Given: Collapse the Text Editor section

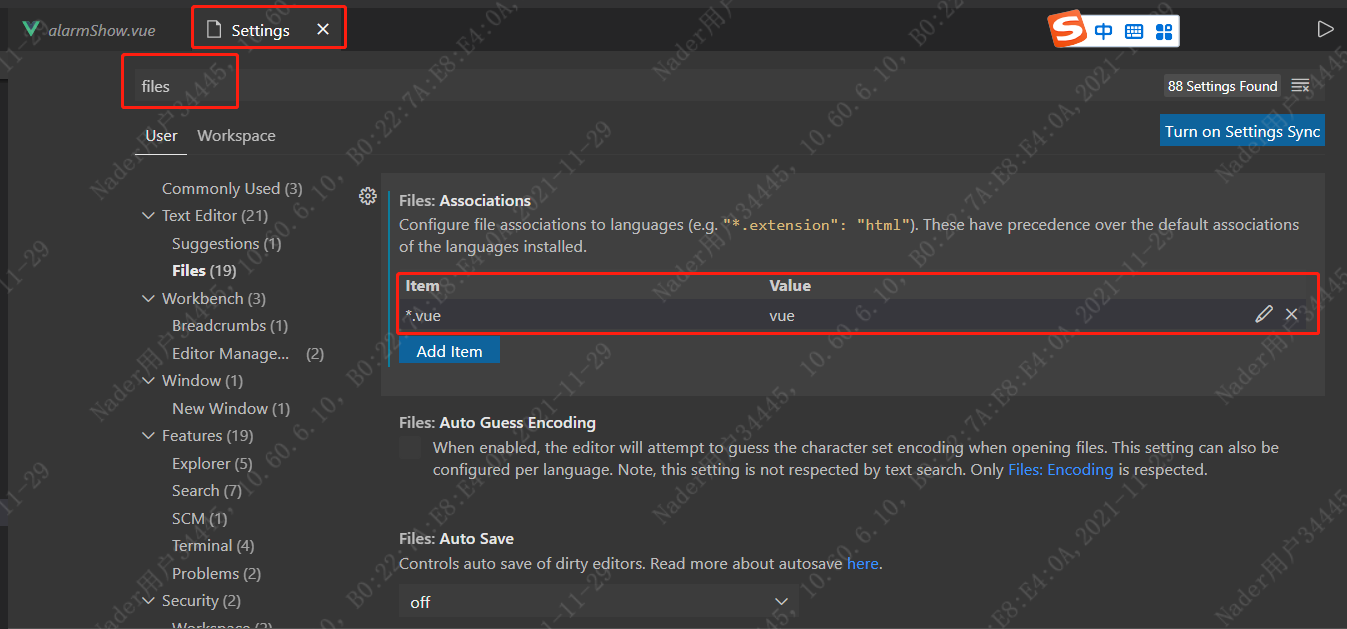Looking at the screenshot, I should [x=148, y=215].
